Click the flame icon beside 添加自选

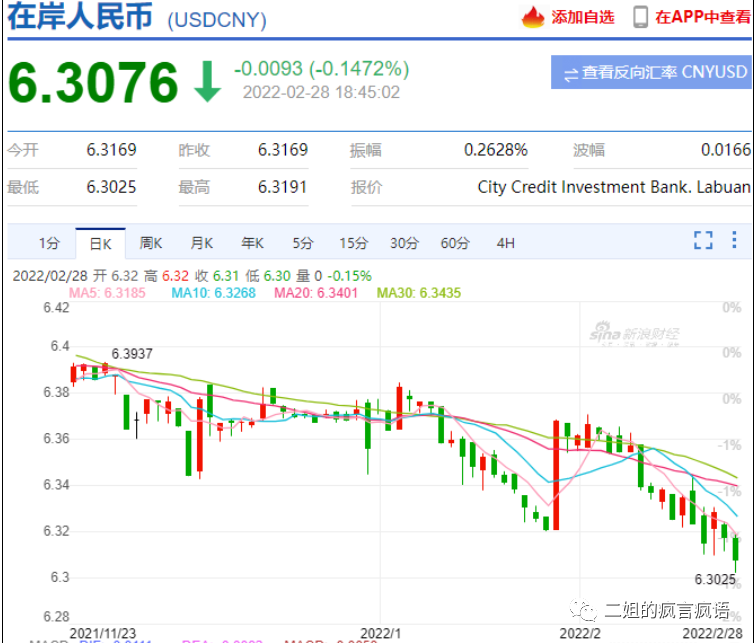[x=533, y=17]
